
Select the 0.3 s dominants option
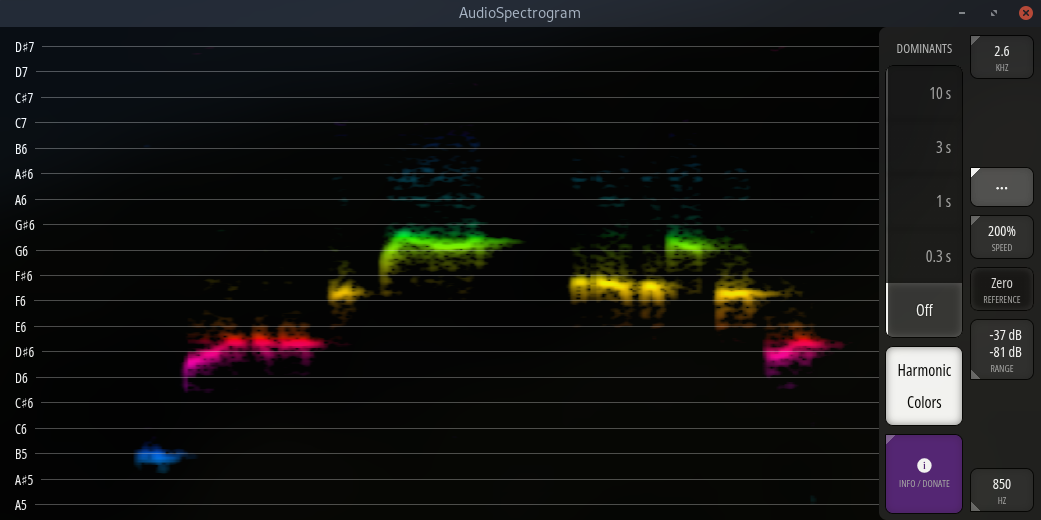pos(924,256)
